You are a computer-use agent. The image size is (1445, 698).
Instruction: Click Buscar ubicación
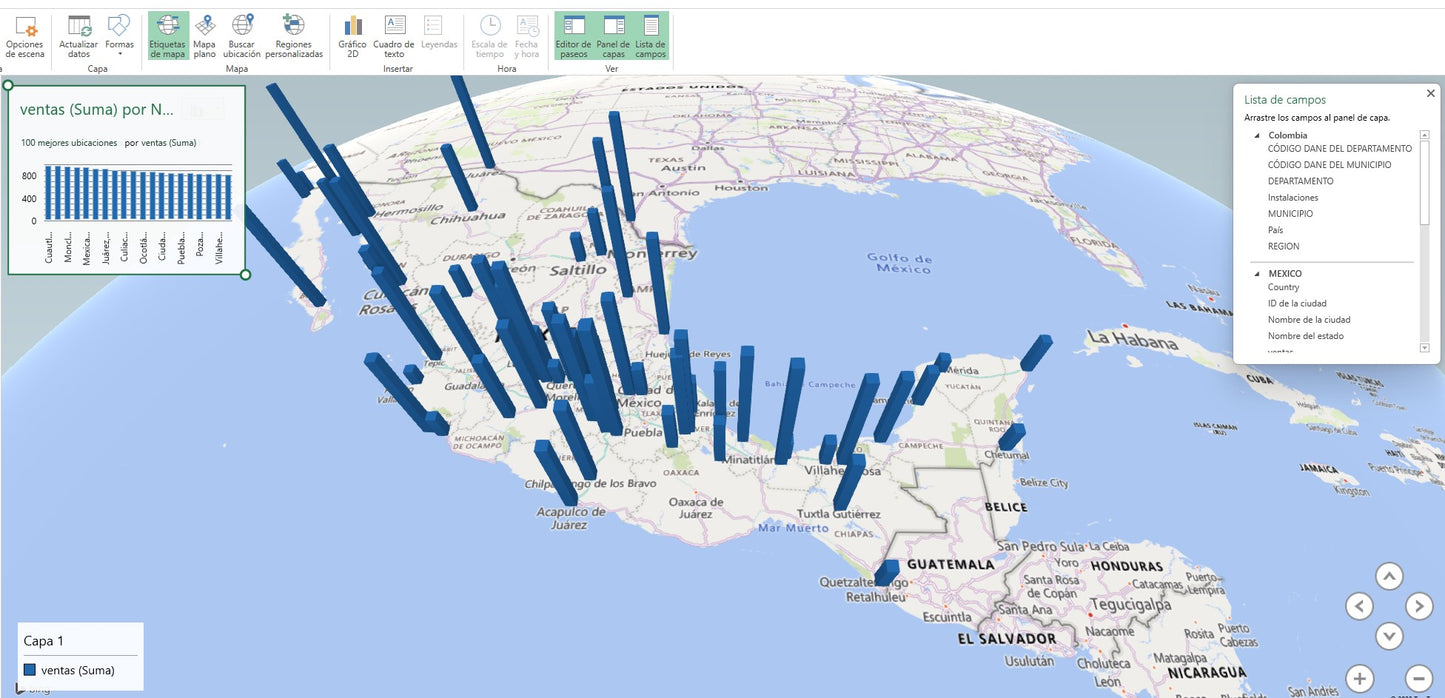pyautogui.click(x=242, y=37)
